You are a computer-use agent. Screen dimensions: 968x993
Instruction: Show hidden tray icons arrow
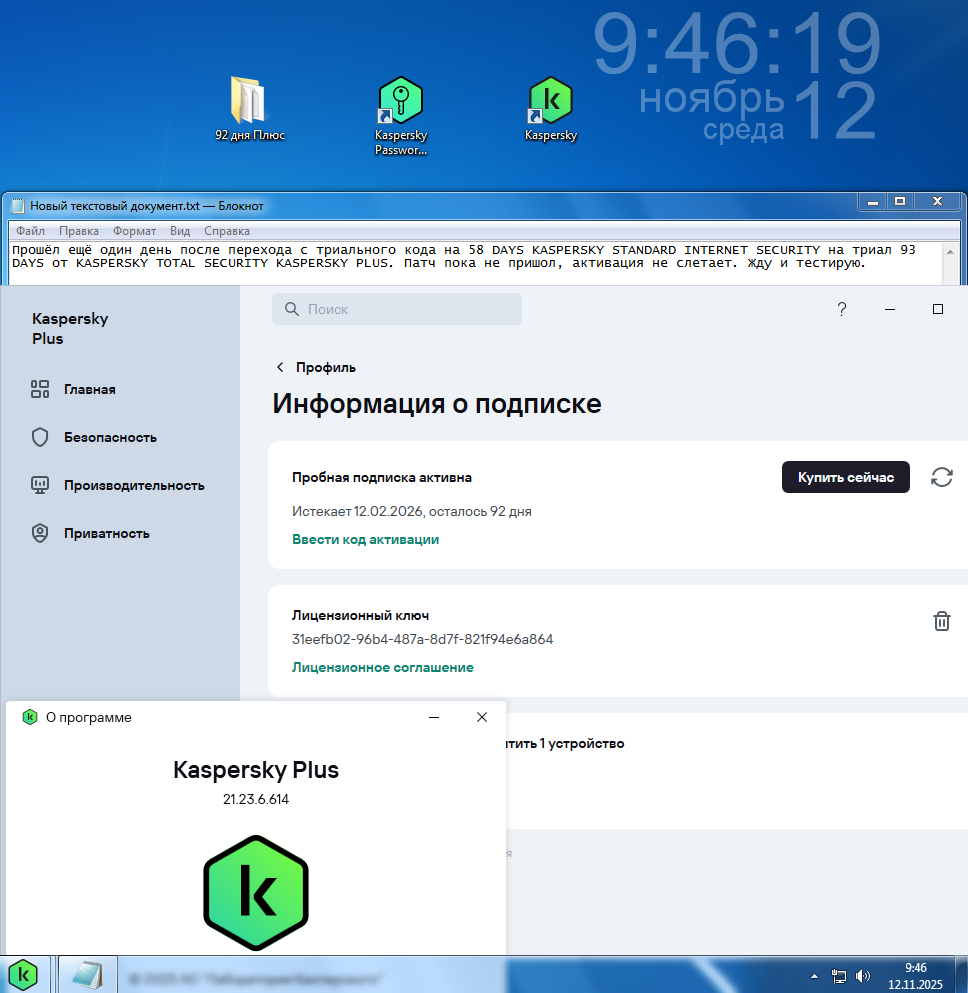(x=814, y=976)
